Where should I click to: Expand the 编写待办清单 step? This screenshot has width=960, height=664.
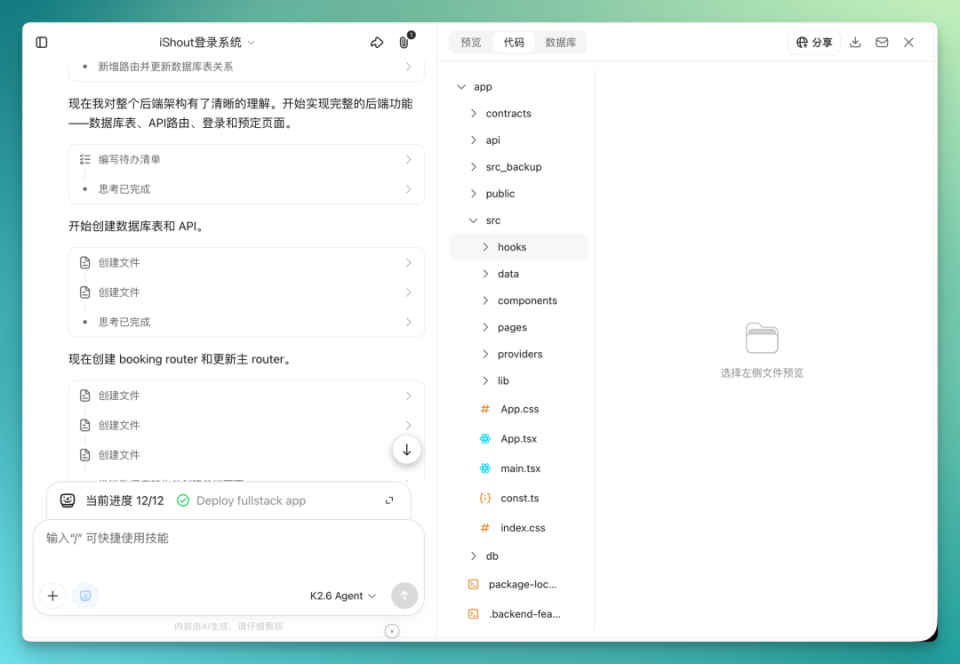(x=246, y=160)
